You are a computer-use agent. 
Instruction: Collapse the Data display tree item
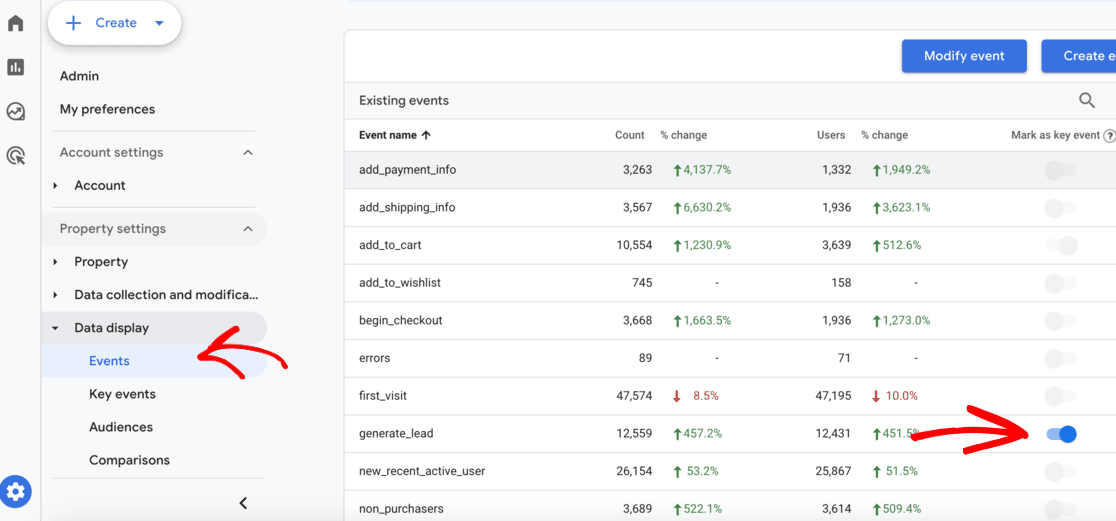click(x=56, y=328)
